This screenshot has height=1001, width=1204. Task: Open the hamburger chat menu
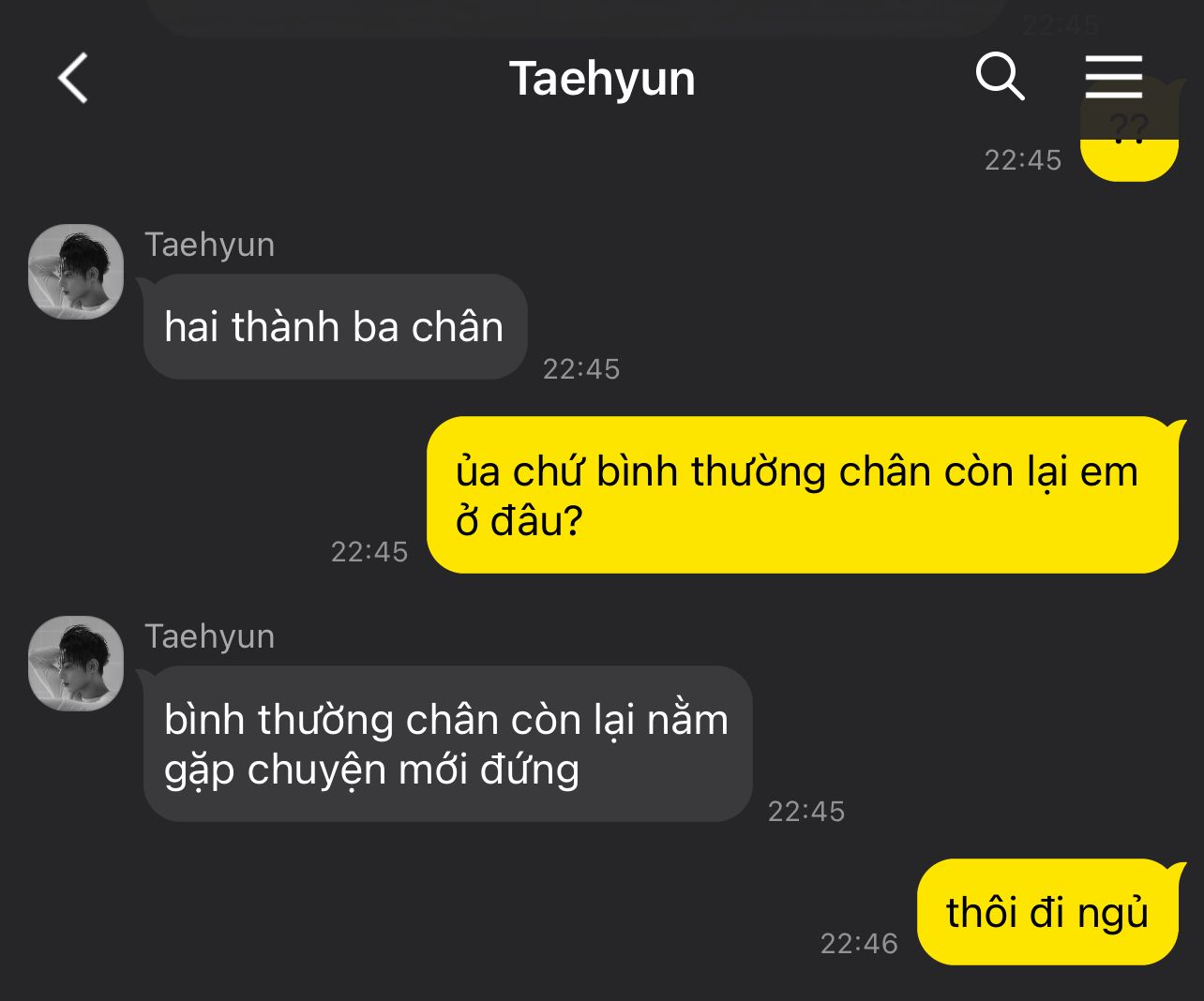pos(1114,76)
